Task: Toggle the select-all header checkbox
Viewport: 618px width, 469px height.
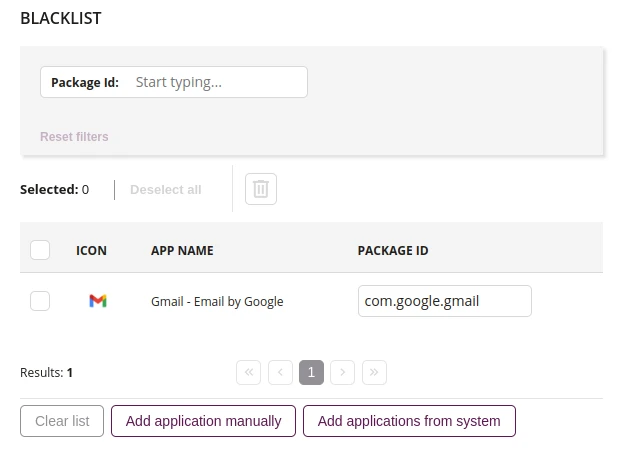Action: coord(40,250)
